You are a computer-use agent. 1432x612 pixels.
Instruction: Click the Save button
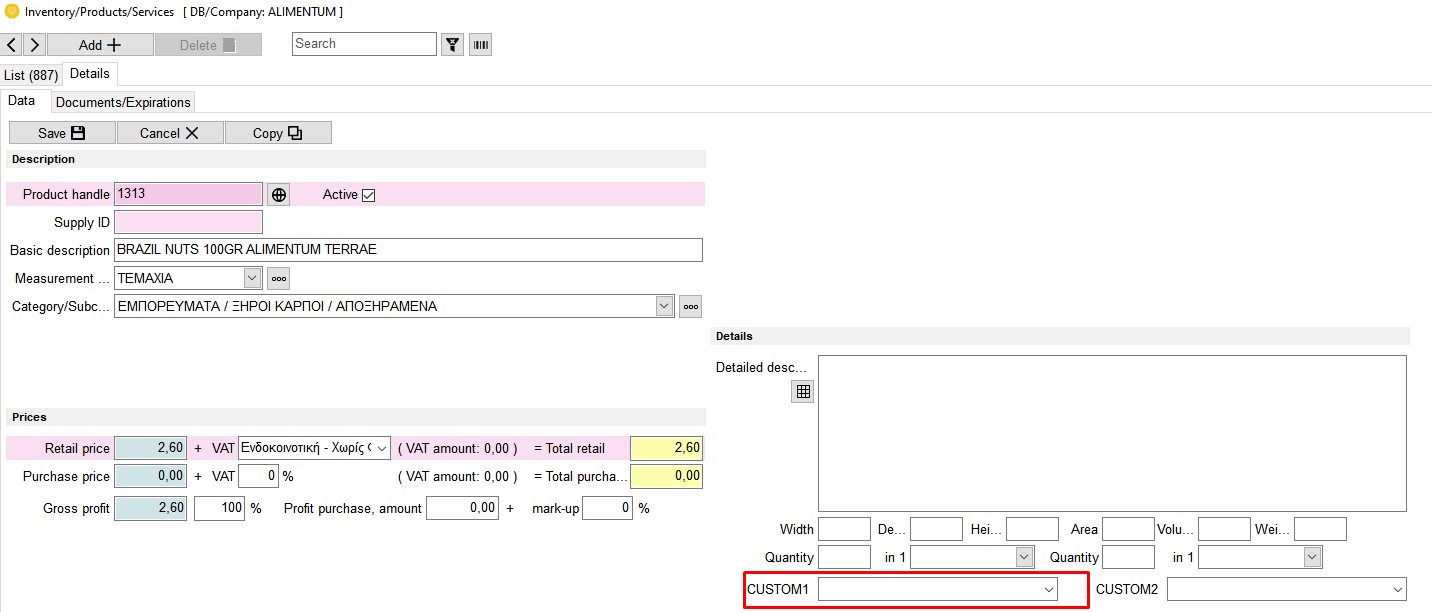tap(62, 133)
